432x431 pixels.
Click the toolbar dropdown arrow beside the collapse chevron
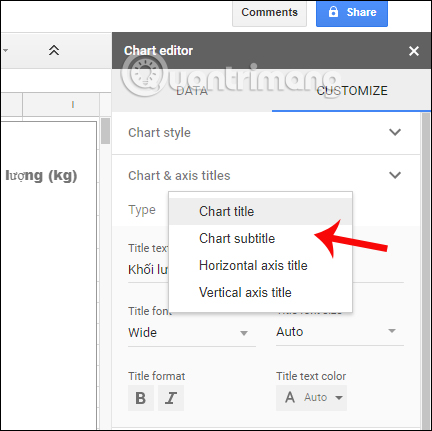tap(5, 51)
